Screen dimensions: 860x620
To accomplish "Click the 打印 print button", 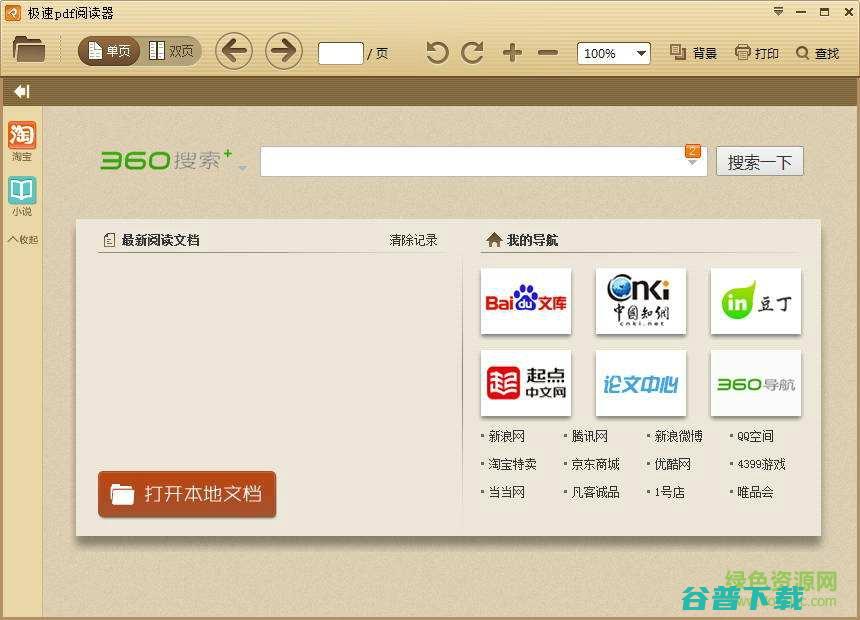I will click(x=757, y=53).
